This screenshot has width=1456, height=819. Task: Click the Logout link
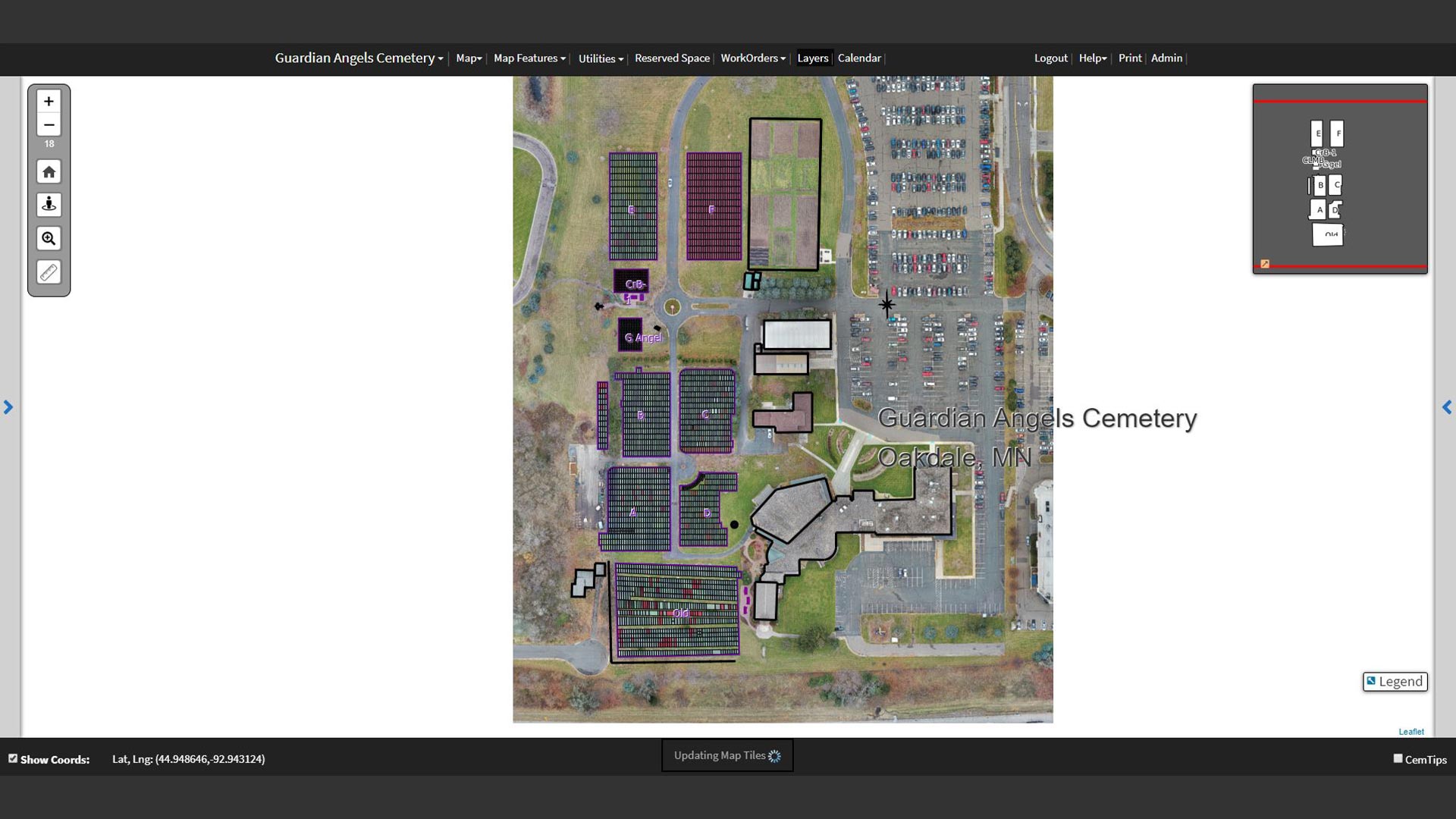[1050, 58]
